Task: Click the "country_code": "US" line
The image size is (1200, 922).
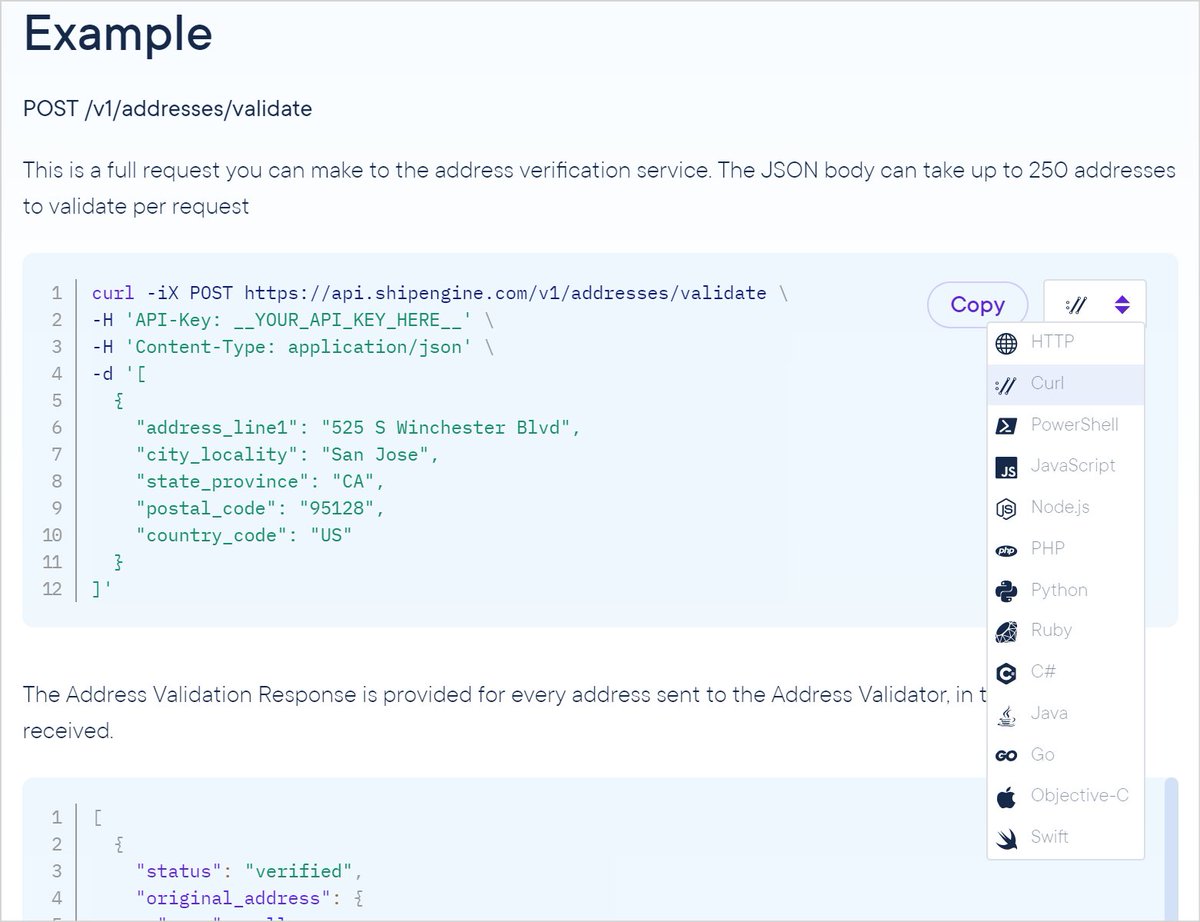Action: (244, 536)
